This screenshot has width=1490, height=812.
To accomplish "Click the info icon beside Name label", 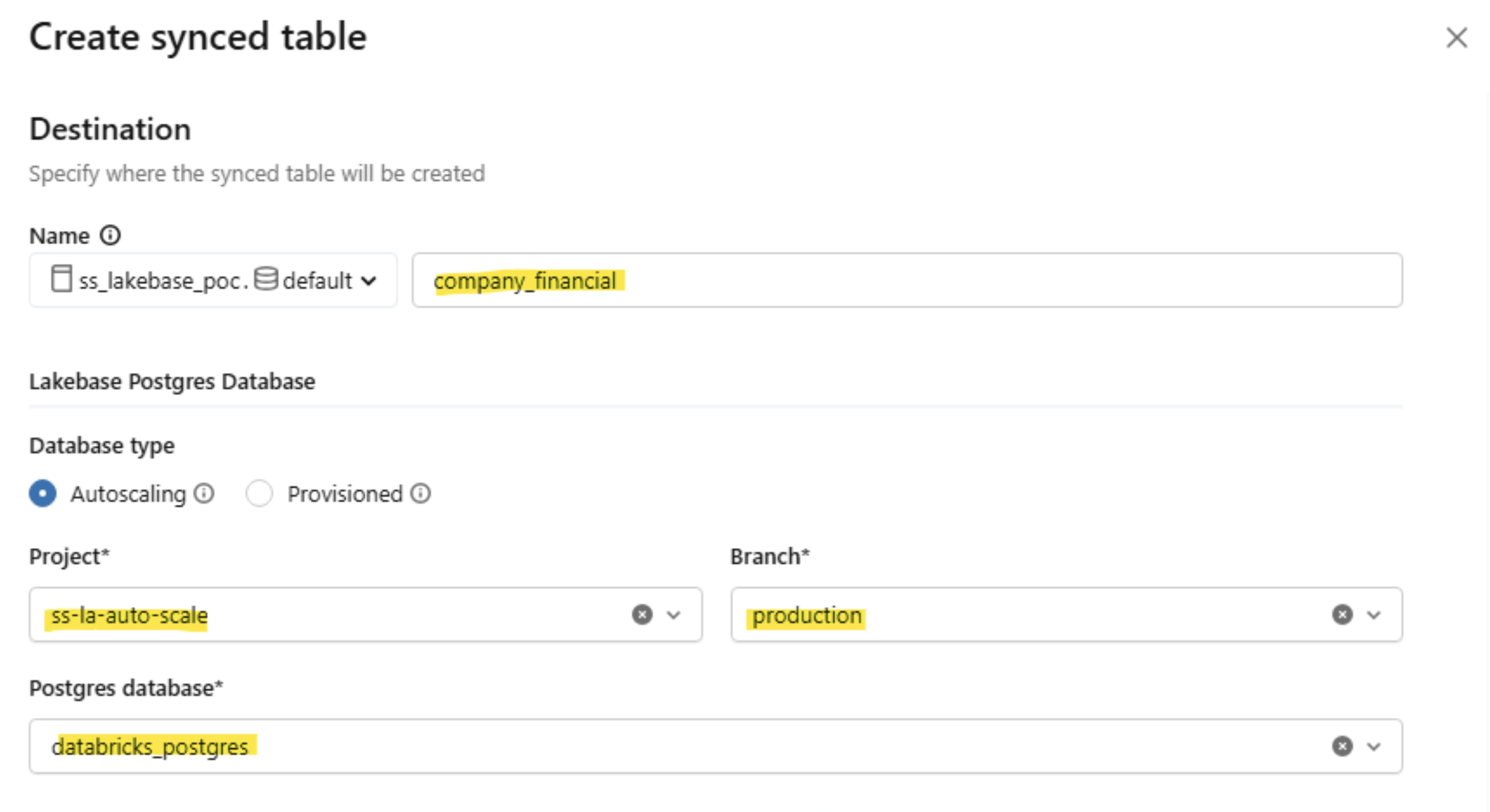I will (x=110, y=235).
